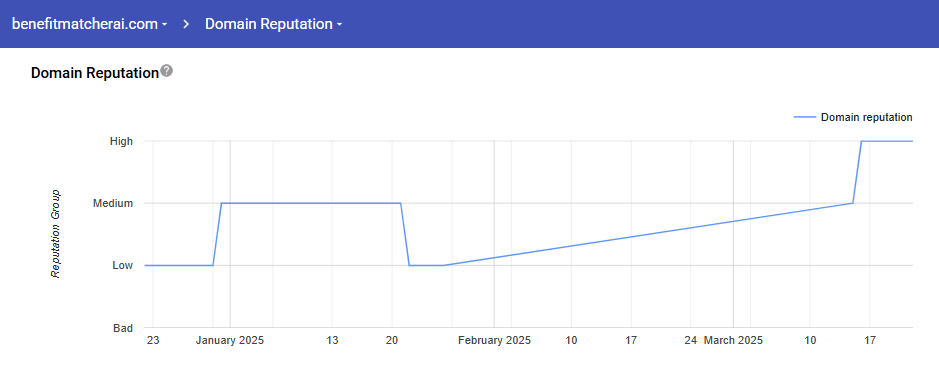Click the 17 date tick in March
The width and height of the screenshot is (939, 384).
pyautogui.click(x=870, y=341)
